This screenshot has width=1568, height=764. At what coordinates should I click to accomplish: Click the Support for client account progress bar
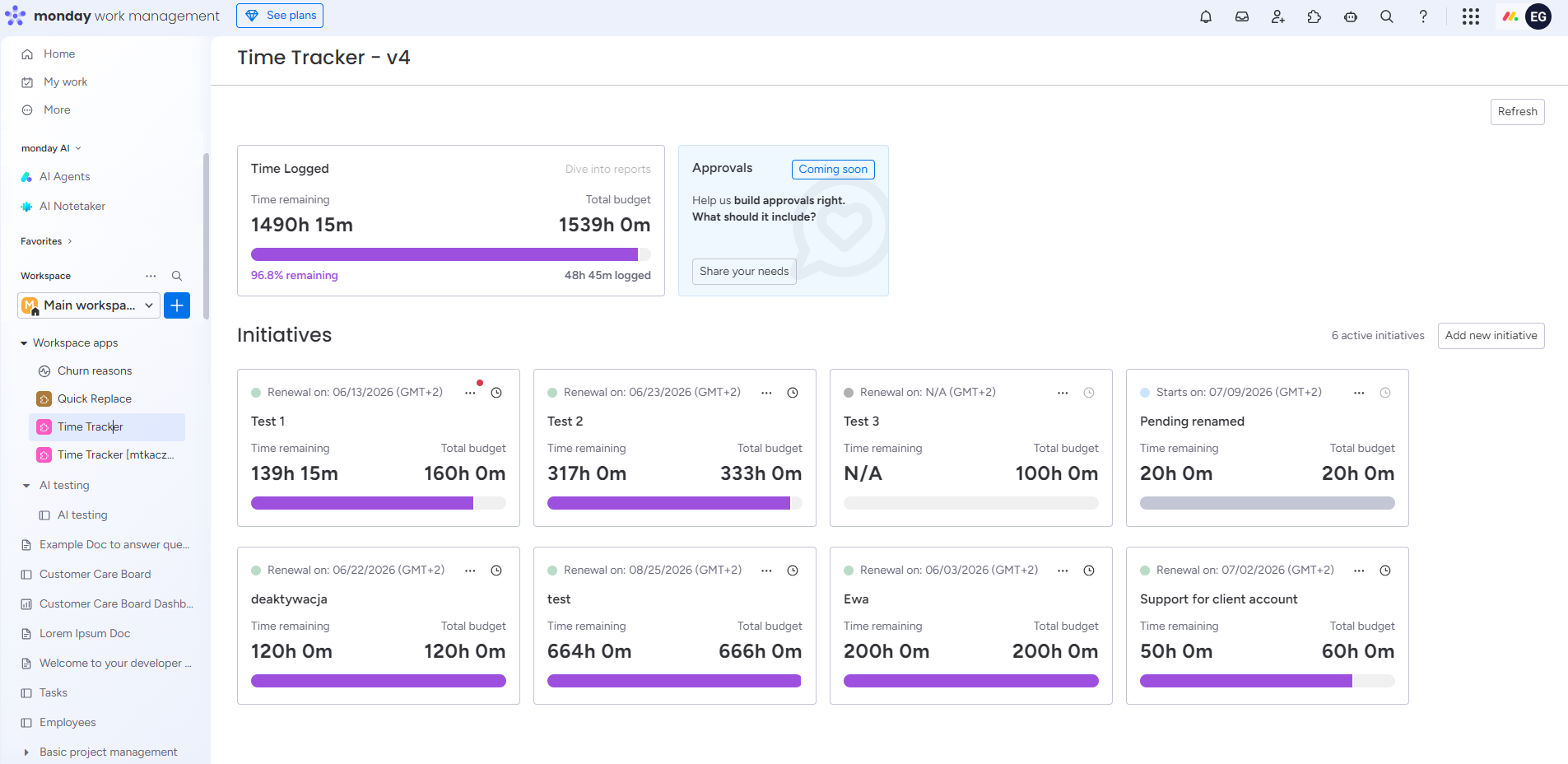click(x=1268, y=681)
